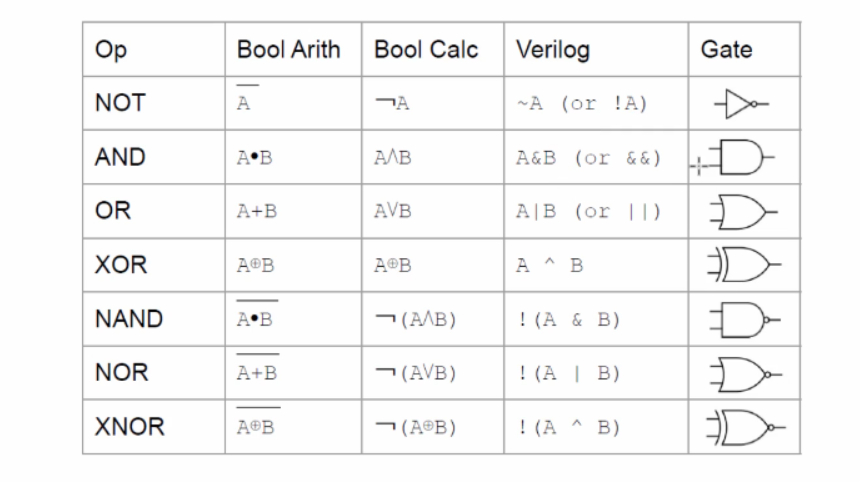Select the XNOR row label
This screenshot has width=860, height=482.
129,427
